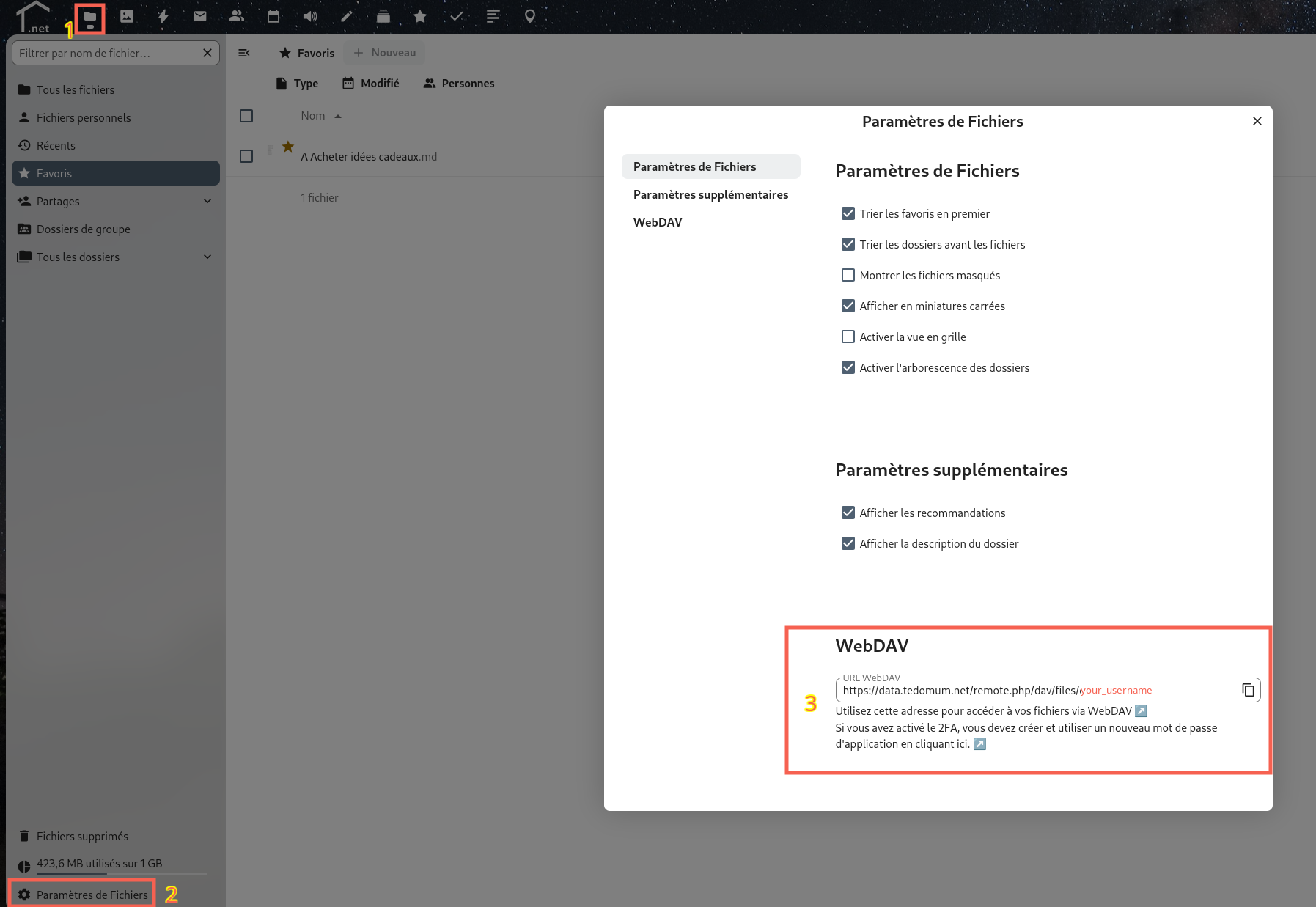Open the Type filter dropdown

coord(297,84)
